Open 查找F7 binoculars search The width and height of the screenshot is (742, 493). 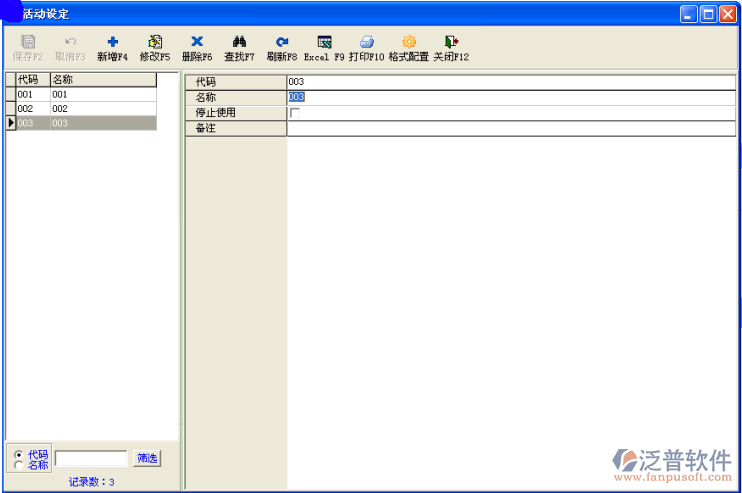coord(239,42)
